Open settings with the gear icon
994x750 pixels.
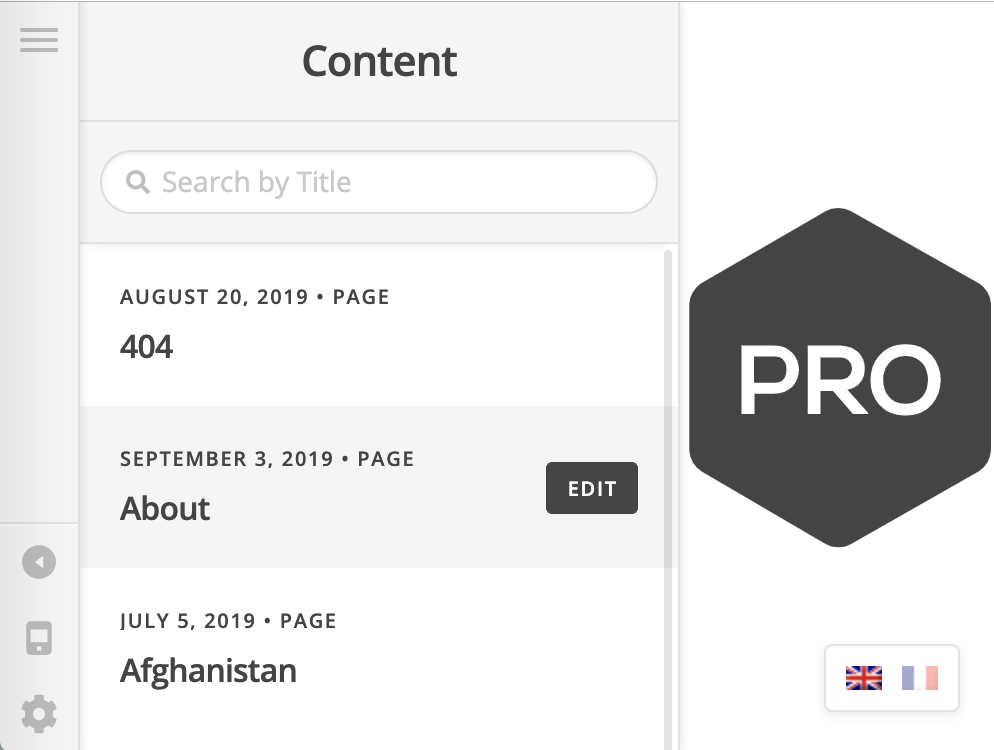[x=39, y=714]
